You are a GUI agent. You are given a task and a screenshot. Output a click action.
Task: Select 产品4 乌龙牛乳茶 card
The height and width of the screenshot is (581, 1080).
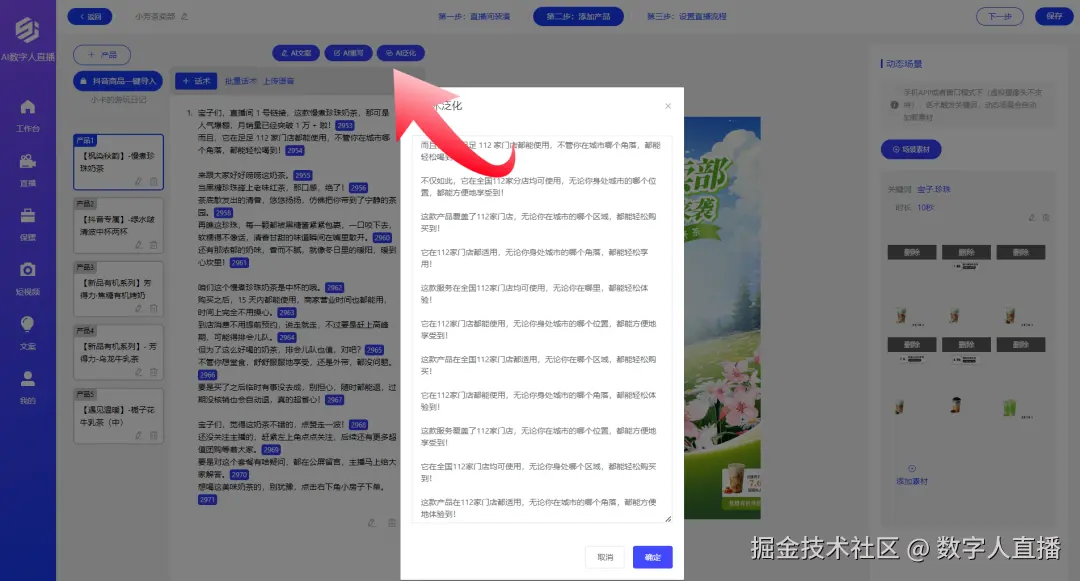pos(118,352)
